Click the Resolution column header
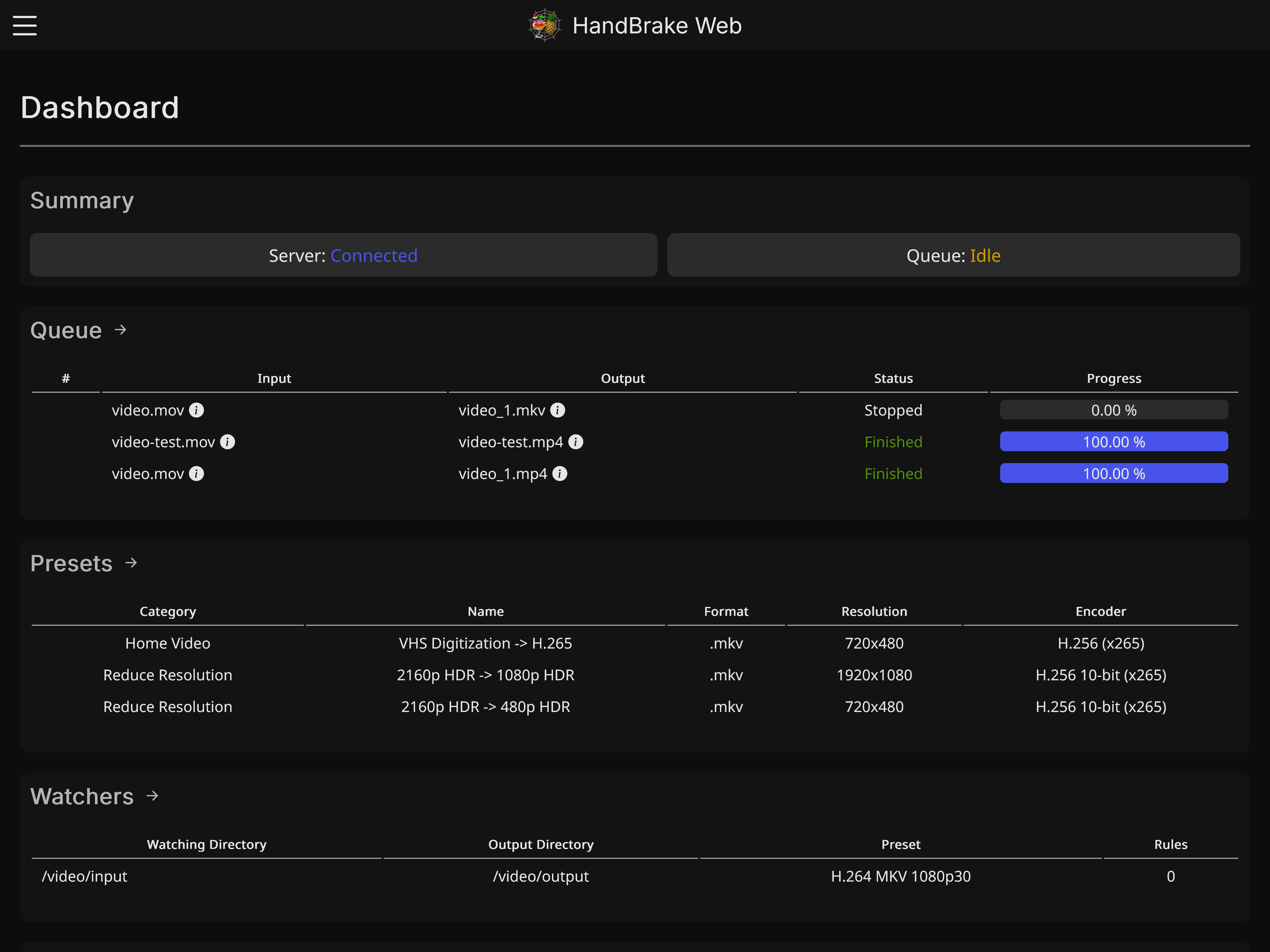Viewport: 1270px width, 952px height. [x=874, y=611]
